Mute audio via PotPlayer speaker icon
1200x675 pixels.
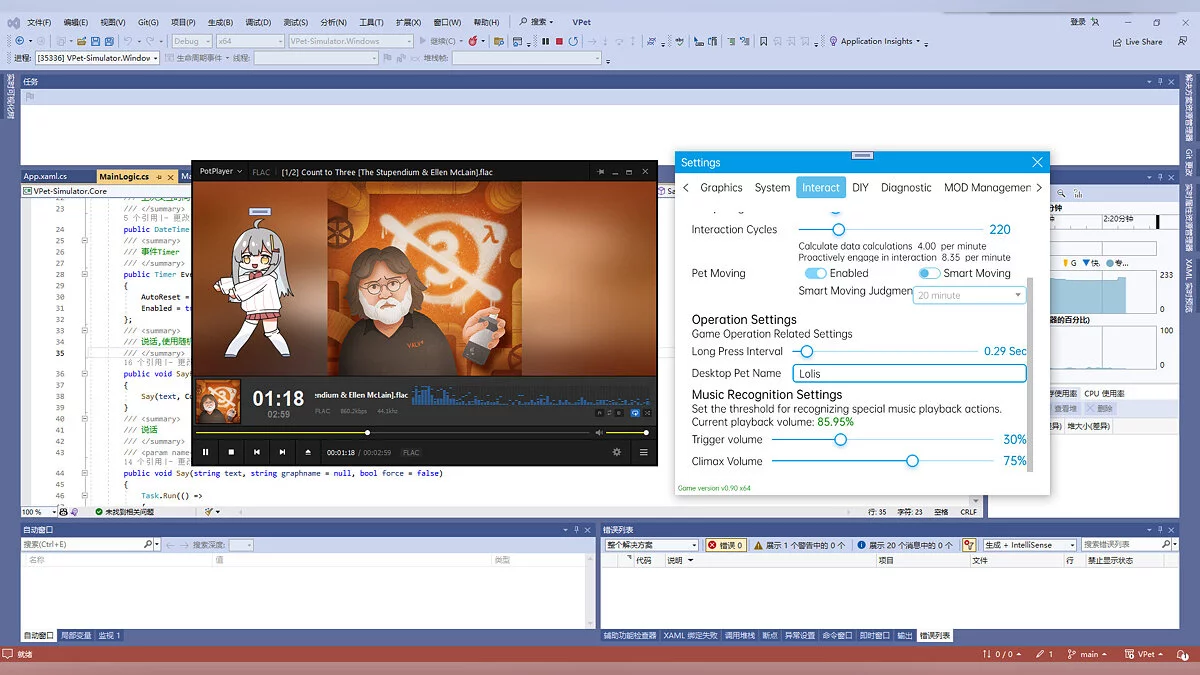coord(599,433)
